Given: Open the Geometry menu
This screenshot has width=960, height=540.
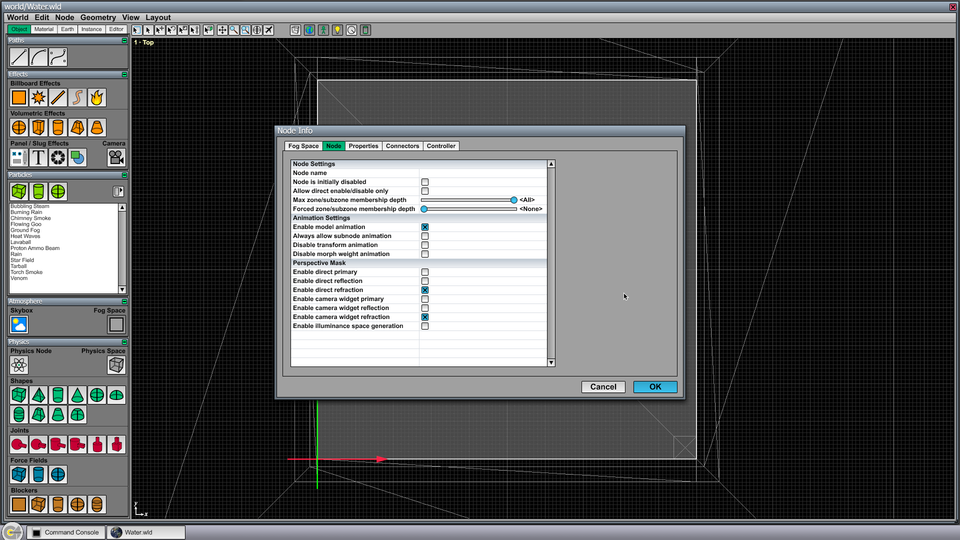Looking at the screenshot, I should click(x=98, y=17).
